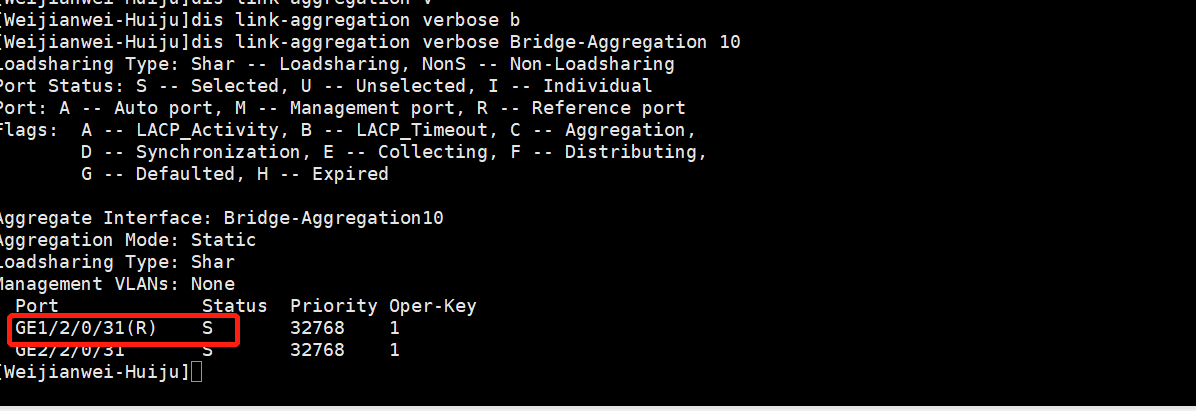Select the Priority column header

(333, 306)
